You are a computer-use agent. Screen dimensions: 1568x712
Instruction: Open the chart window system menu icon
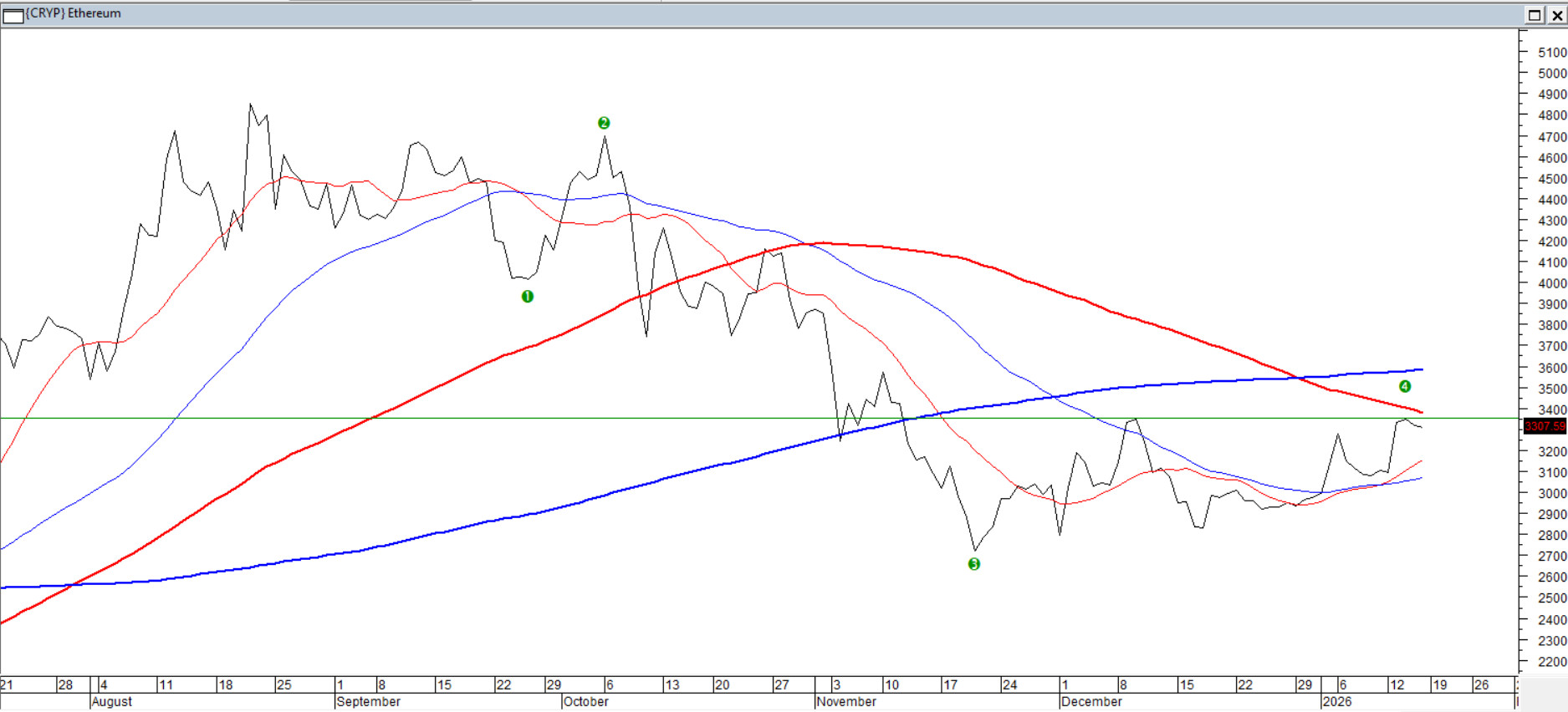coord(13,14)
